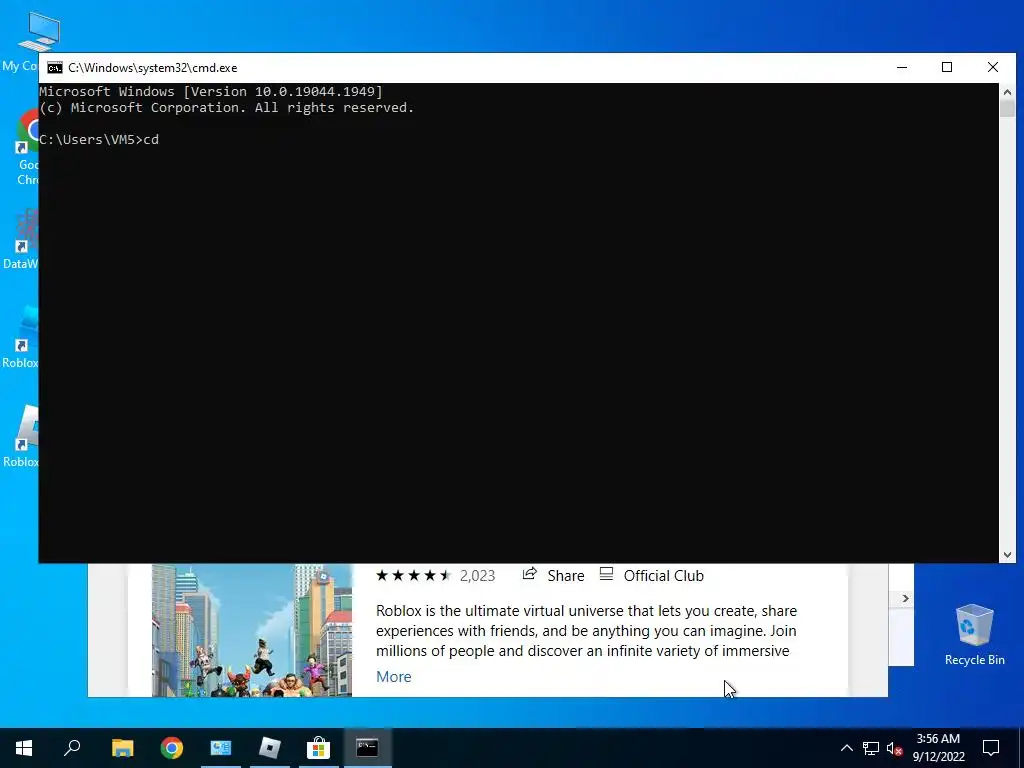Select the lower Roblox desktop shortcut
Viewport: 1024px width, 768px height.
point(20,436)
